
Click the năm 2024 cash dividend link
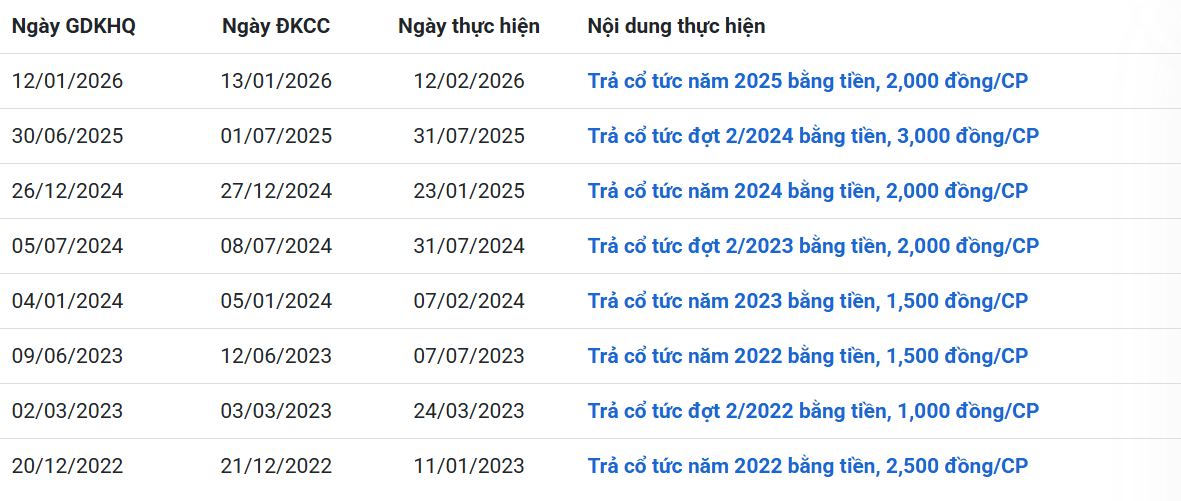tap(807, 191)
